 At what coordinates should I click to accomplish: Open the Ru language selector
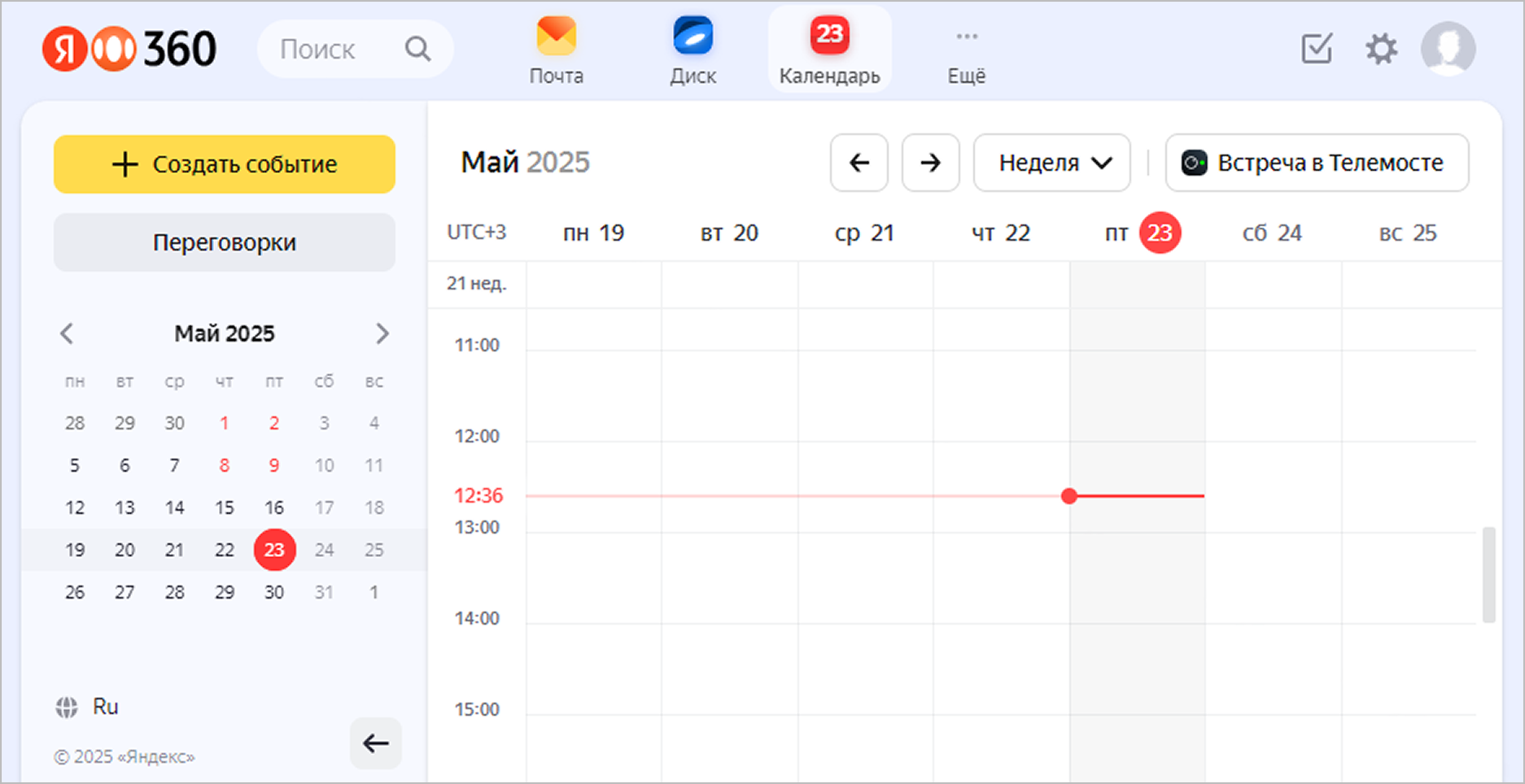88,707
